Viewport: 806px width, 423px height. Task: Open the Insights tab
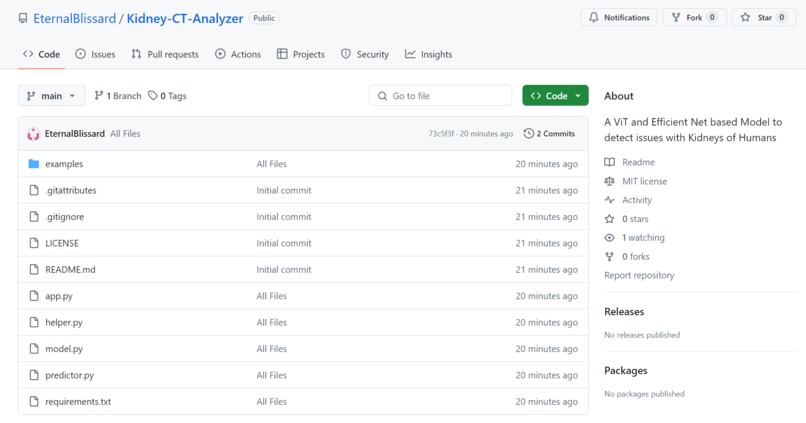[429, 54]
